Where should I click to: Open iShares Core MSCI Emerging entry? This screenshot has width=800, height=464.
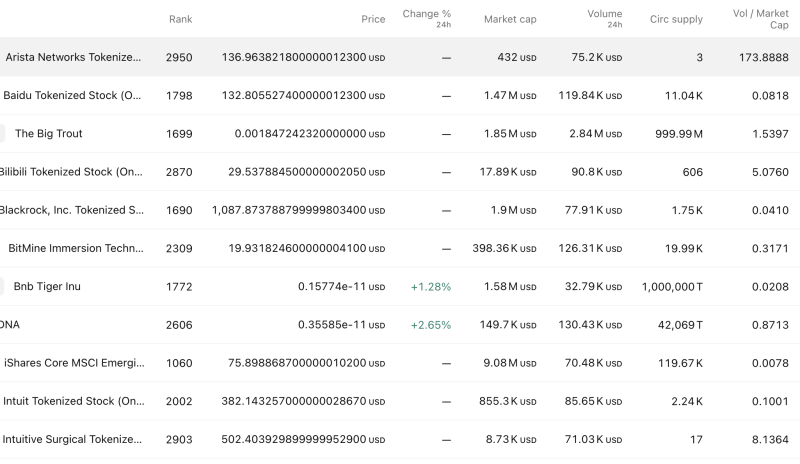click(x=74, y=363)
